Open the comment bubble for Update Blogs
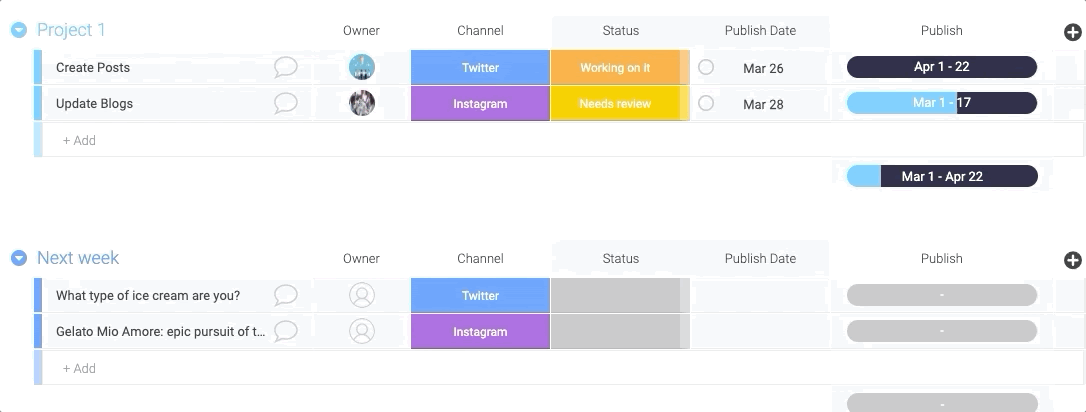The image size is (1086, 412). [286, 103]
